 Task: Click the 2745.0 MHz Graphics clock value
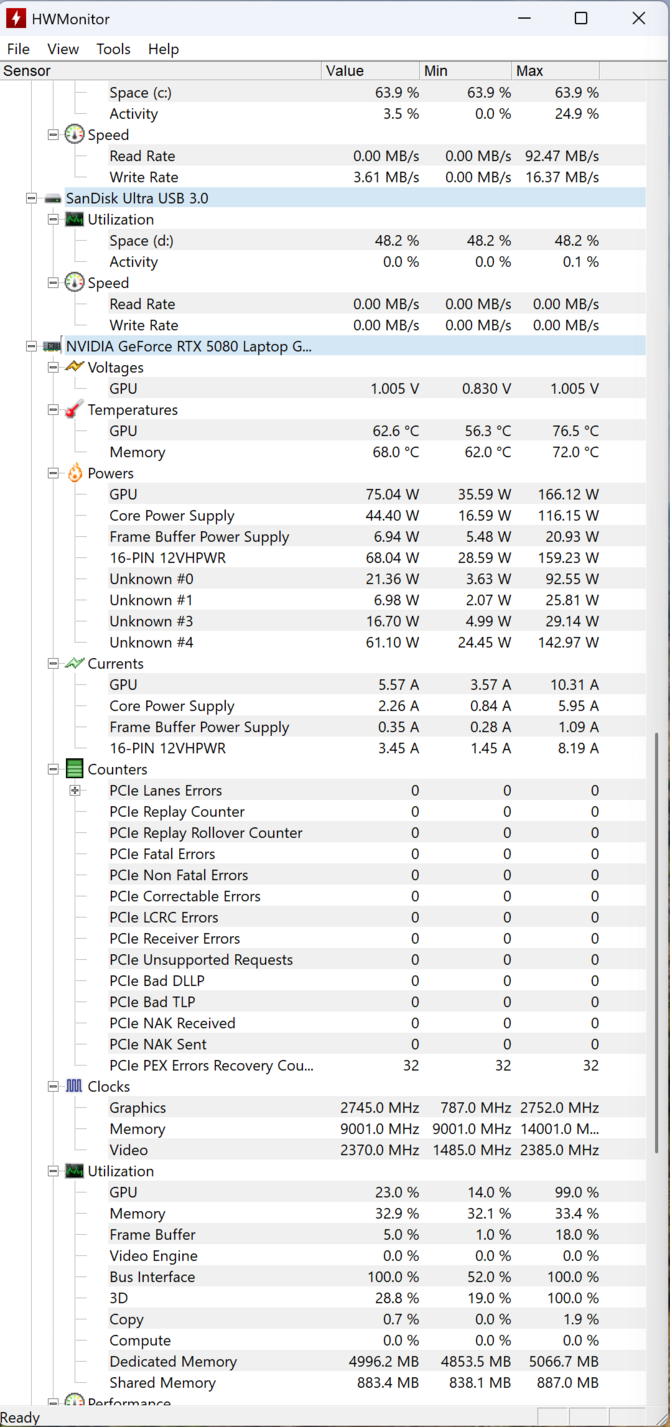(x=380, y=1107)
